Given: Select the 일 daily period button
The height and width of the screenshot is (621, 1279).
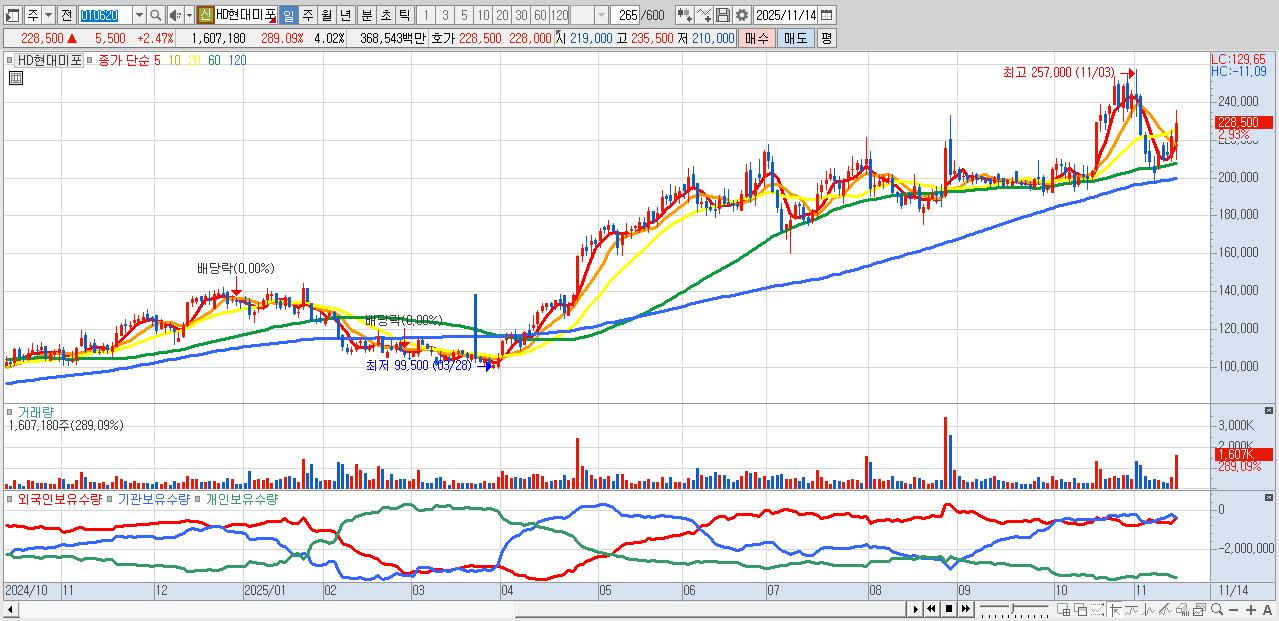Looking at the screenshot, I should 288,15.
